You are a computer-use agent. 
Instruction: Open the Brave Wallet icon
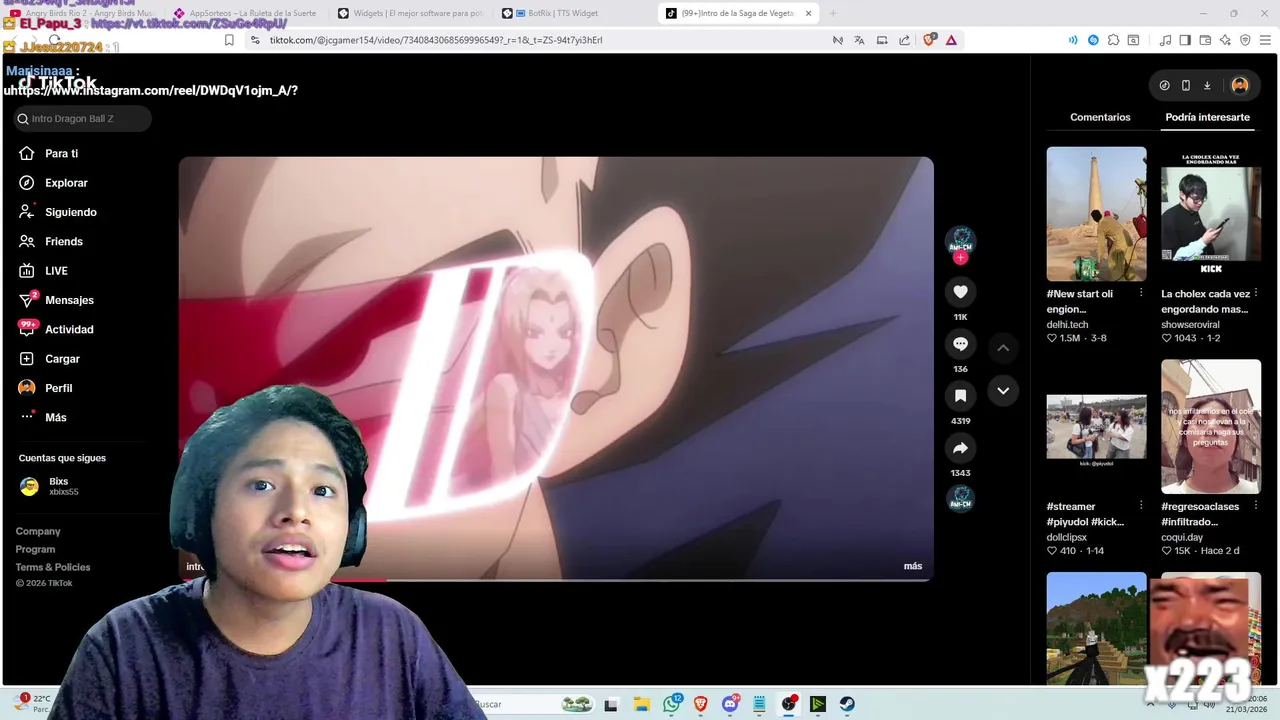[1205, 40]
